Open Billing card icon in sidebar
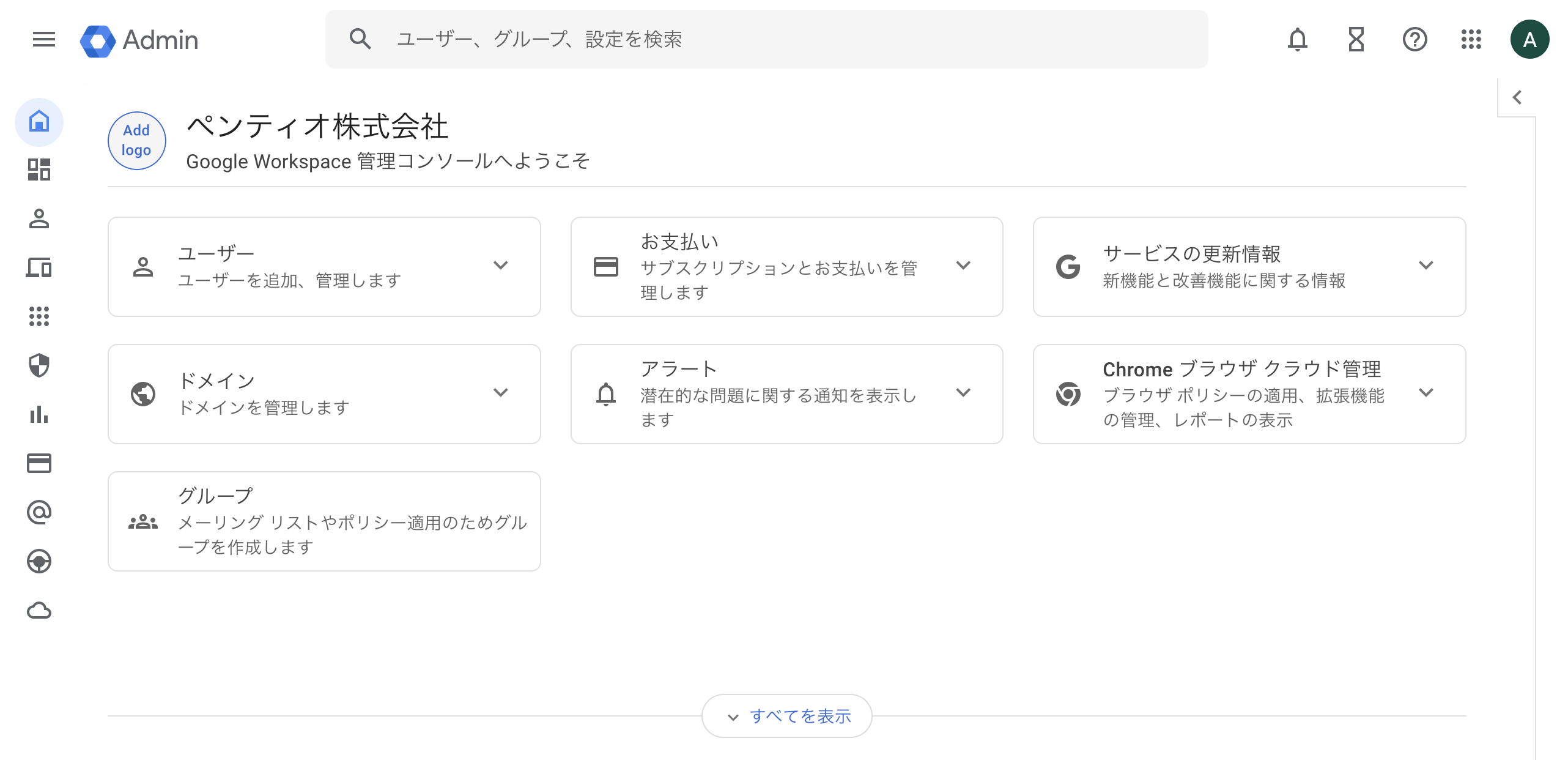Image resolution: width=1568 pixels, height=760 pixels. (x=39, y=463)
